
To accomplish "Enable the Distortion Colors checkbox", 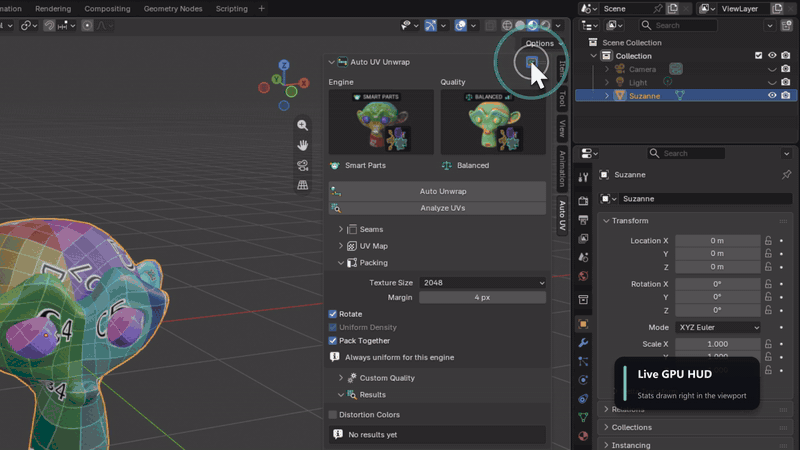I will (x=333, y=414).
